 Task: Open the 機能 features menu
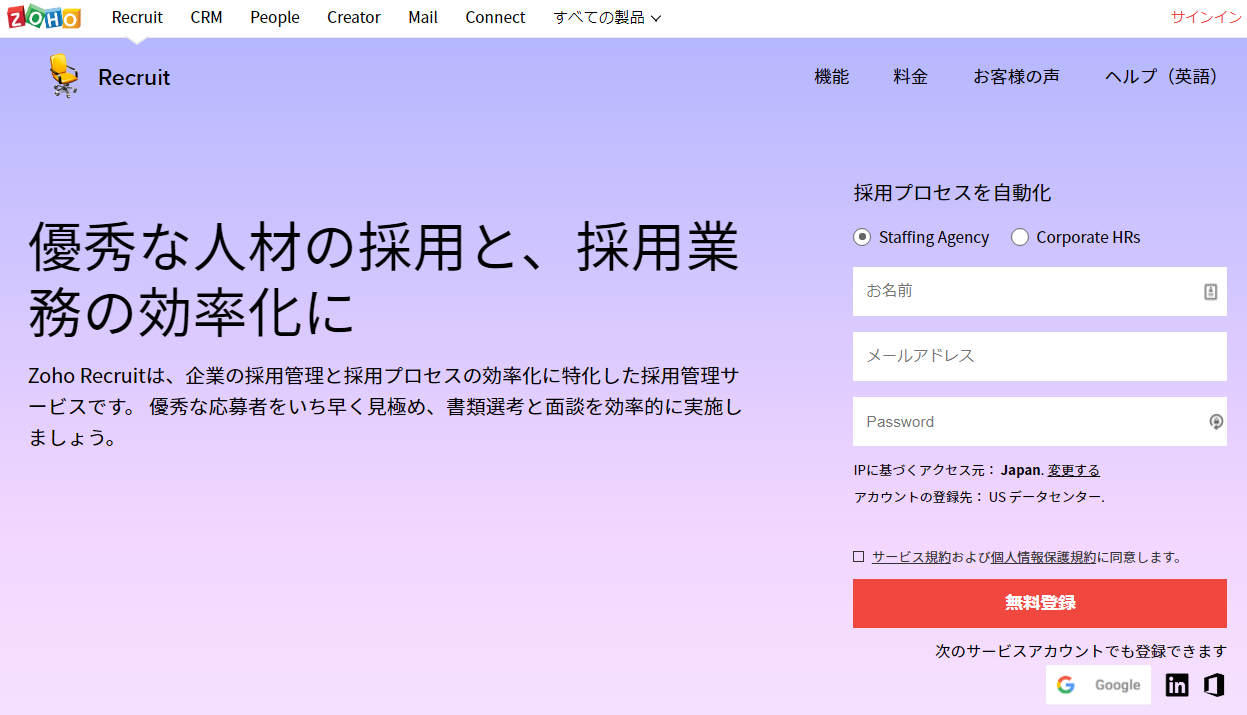(831, 77)
